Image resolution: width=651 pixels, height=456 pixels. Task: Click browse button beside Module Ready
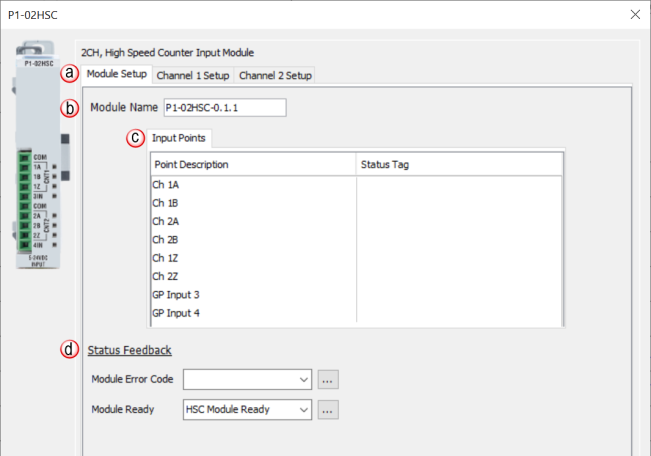tap(328, 409)
